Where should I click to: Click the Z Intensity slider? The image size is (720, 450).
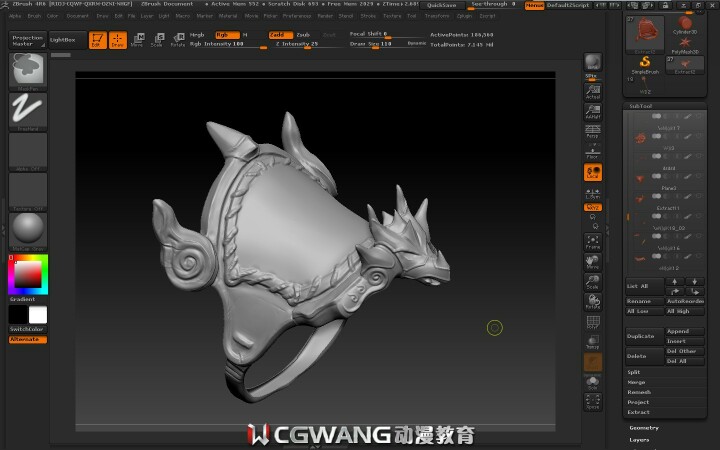pos(308,44)
